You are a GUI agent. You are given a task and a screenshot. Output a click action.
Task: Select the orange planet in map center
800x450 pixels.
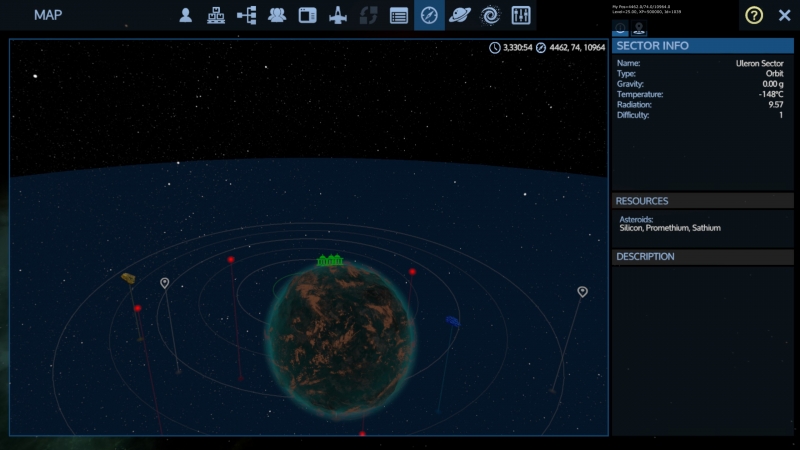[340, 330]
